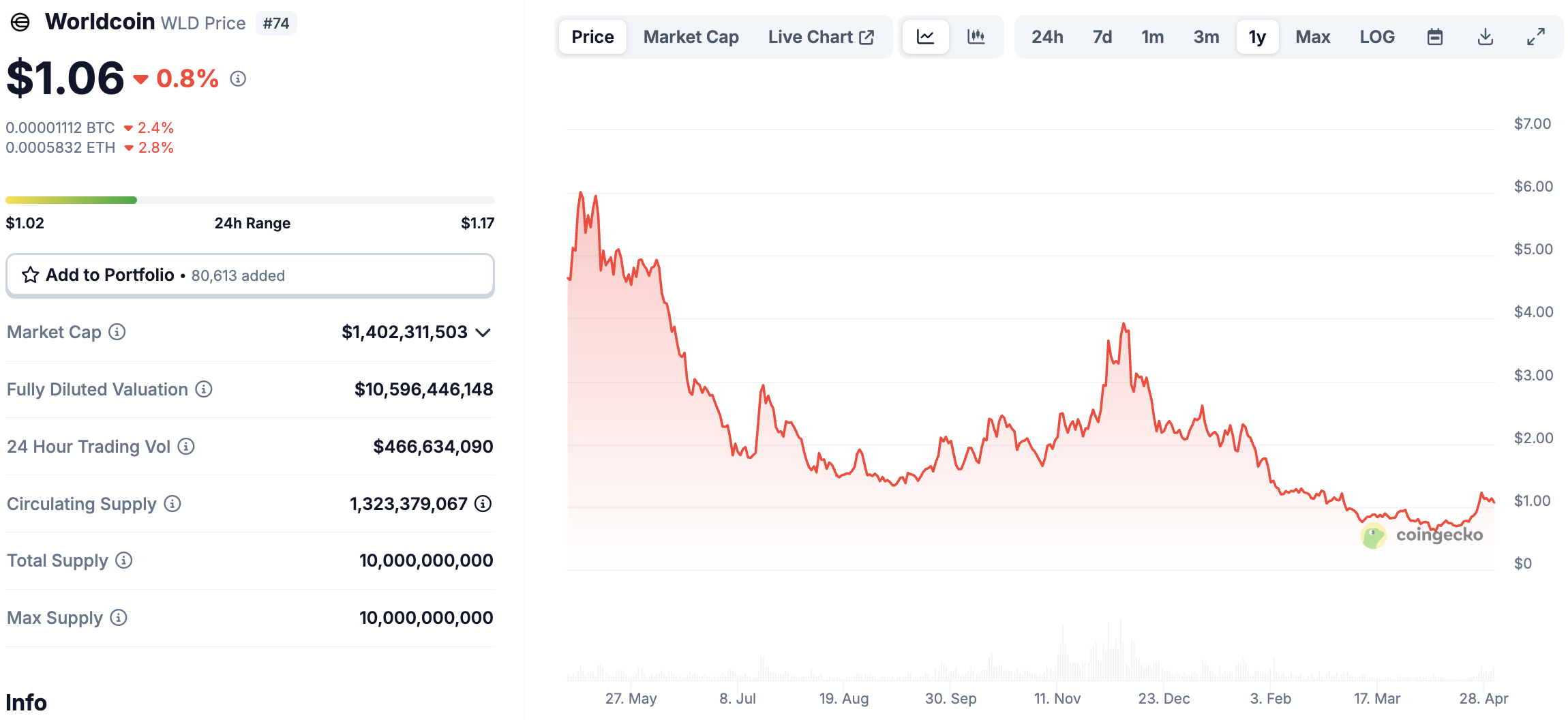Image resolution: width=1568 pixels, height=720 pixels.
Task: Switch to line chart view icon
Action: click(925, 37)
